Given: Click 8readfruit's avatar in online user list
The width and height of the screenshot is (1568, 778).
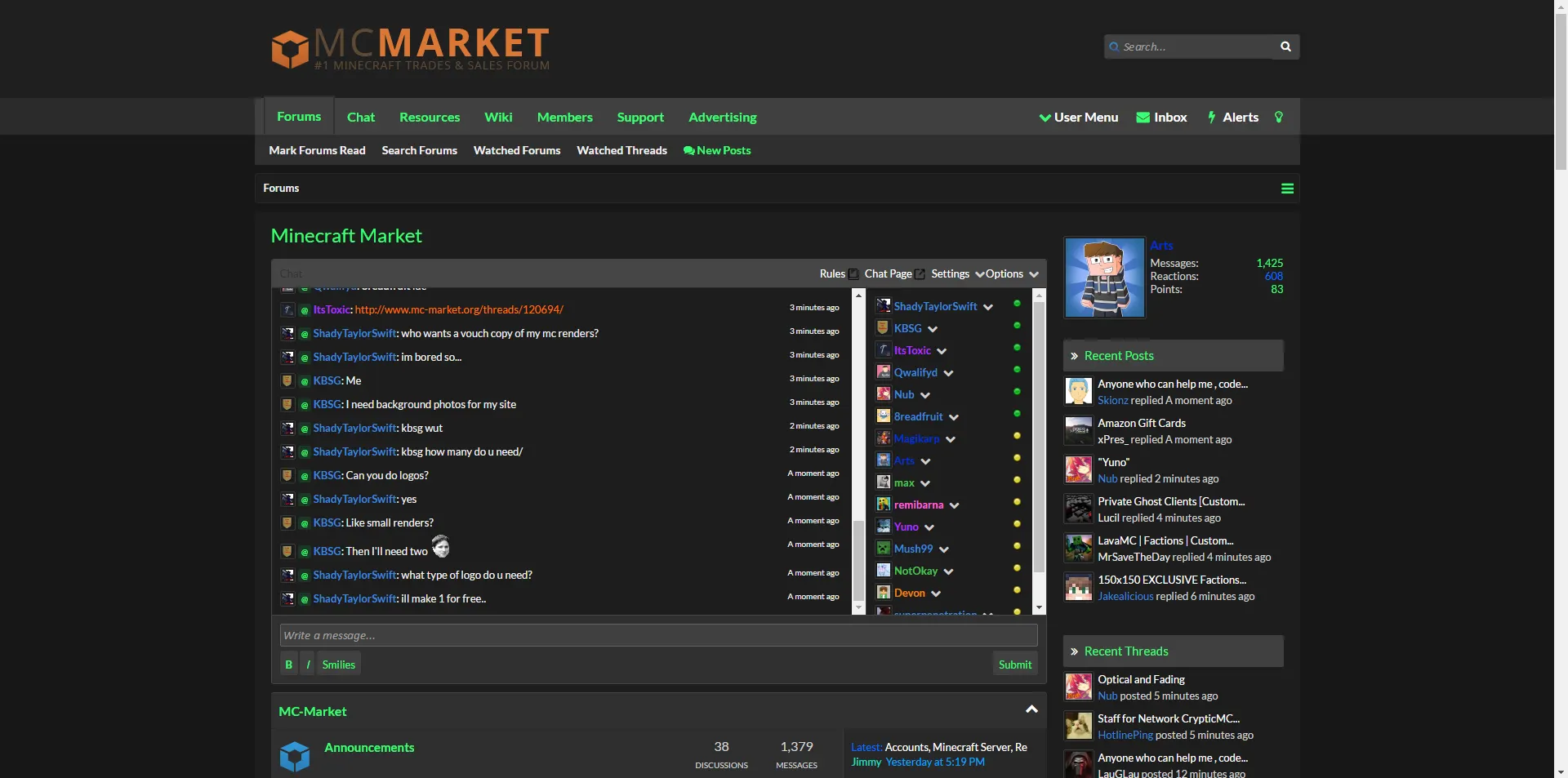Looking at the screenshot, I should click(883, 416).
